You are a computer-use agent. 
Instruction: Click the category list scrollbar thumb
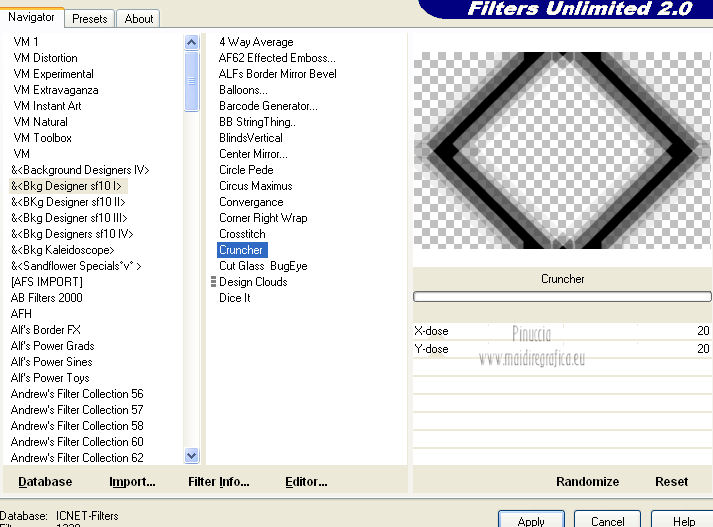[191, 81]
